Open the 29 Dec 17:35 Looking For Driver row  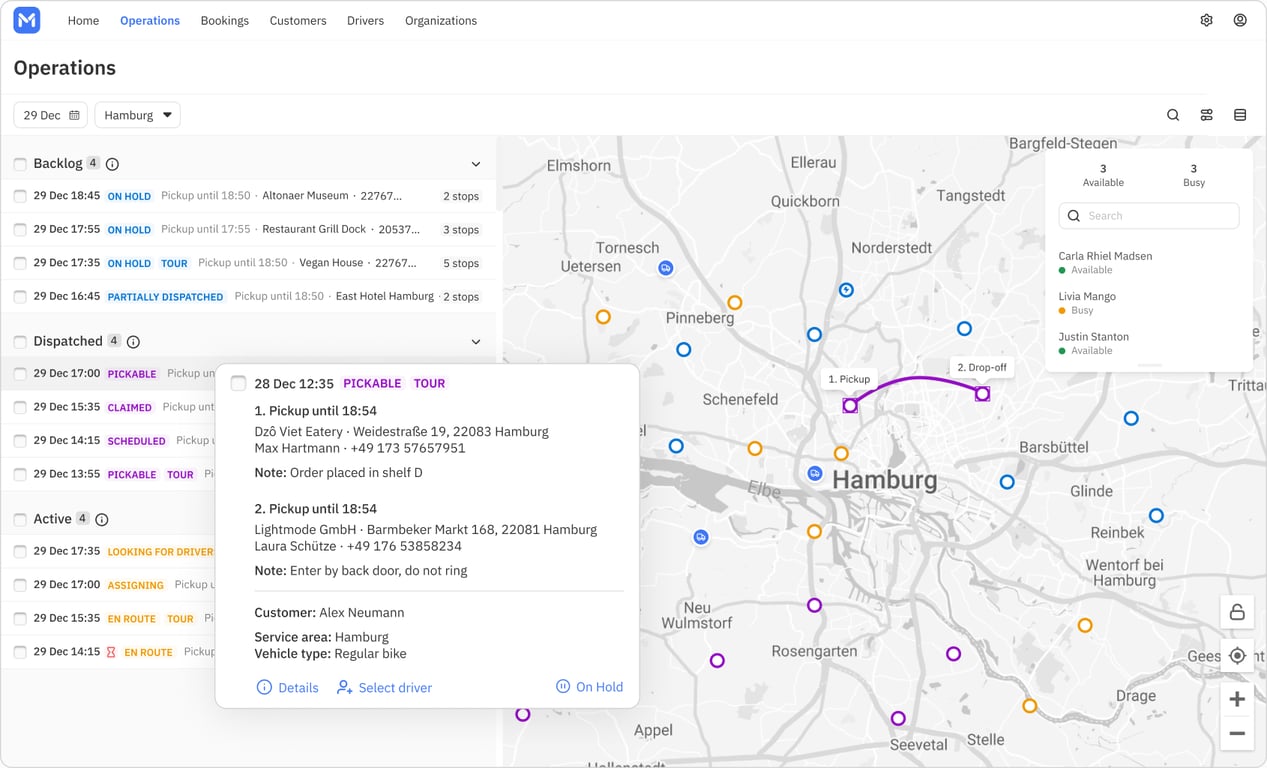pos(108,551)
